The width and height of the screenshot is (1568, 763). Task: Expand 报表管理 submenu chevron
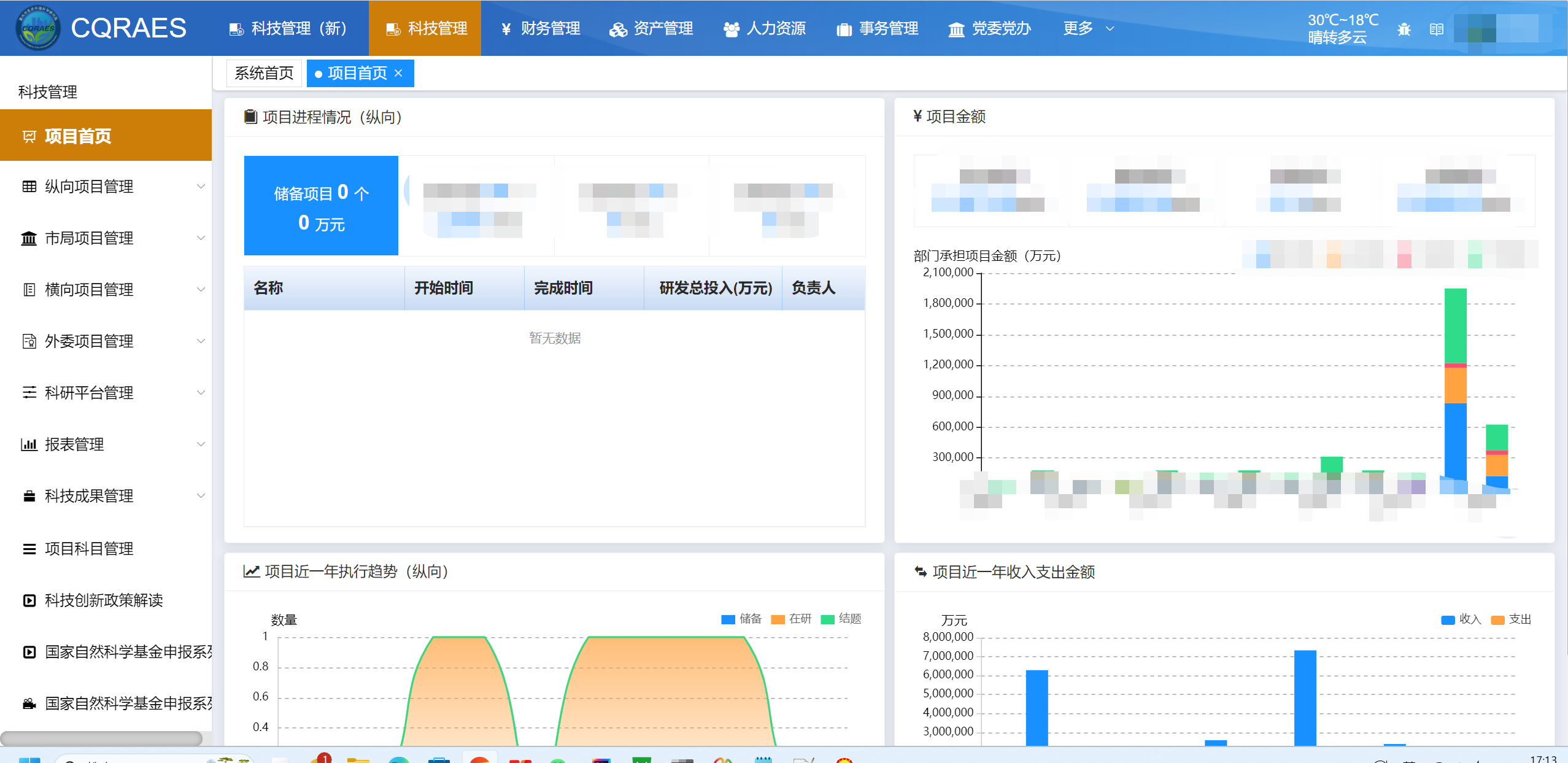click(x=201, y=444)
